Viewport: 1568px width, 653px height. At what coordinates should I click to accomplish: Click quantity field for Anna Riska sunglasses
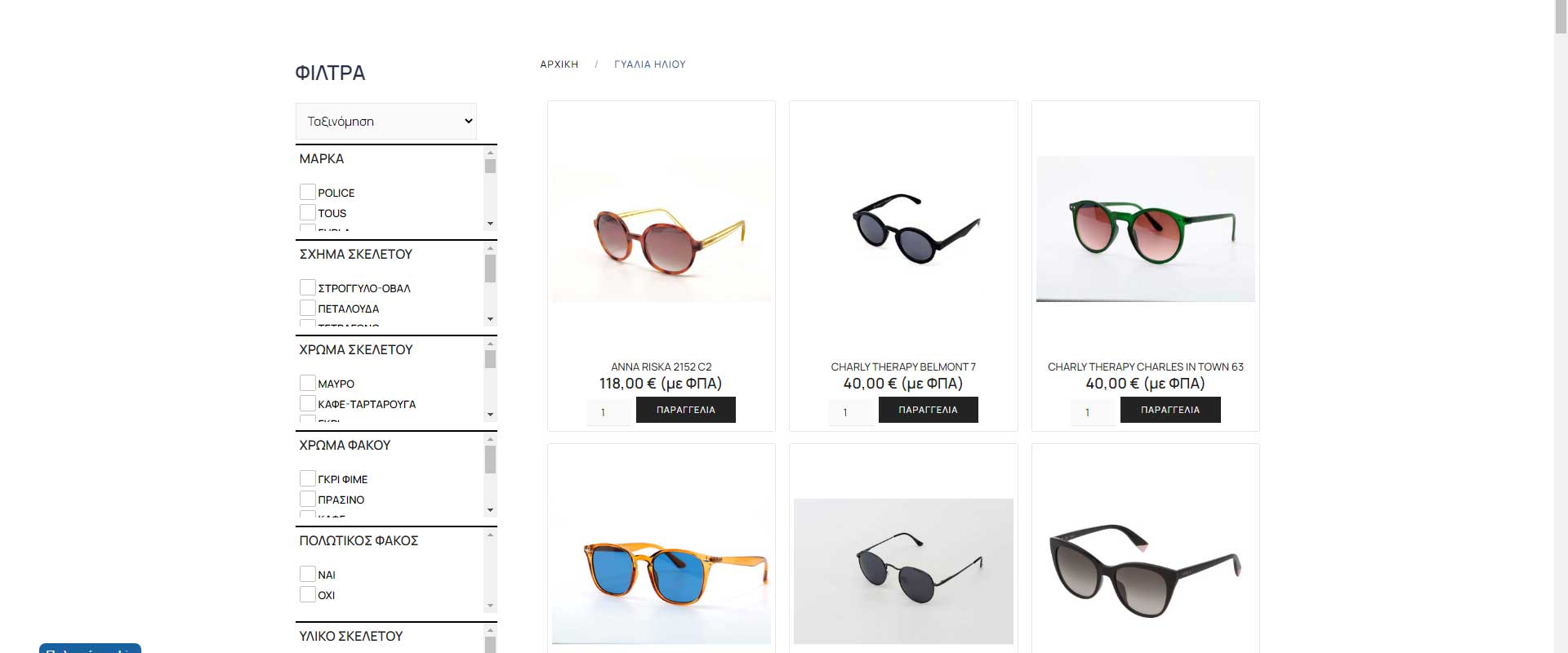pyautogui.click(x=608, y=412)
